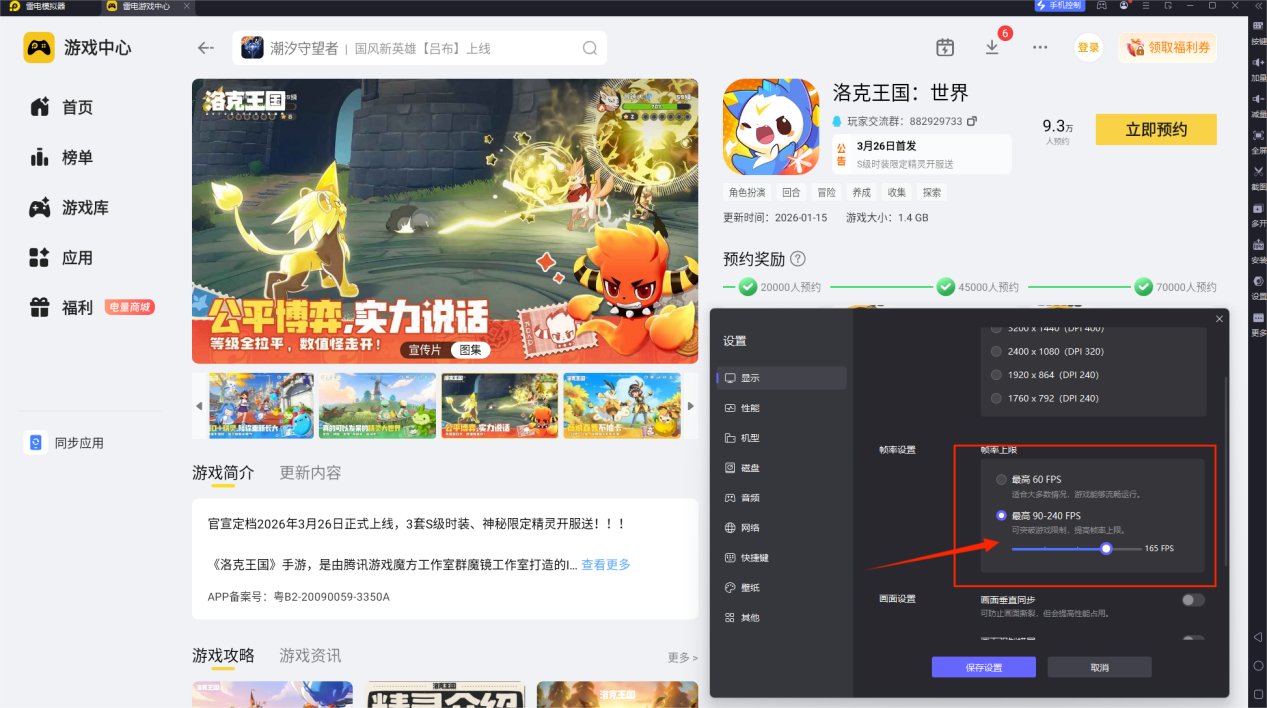Click the 保存设置 button
The width and height of the screenshot is (1267, 708).
pos(983,667)
